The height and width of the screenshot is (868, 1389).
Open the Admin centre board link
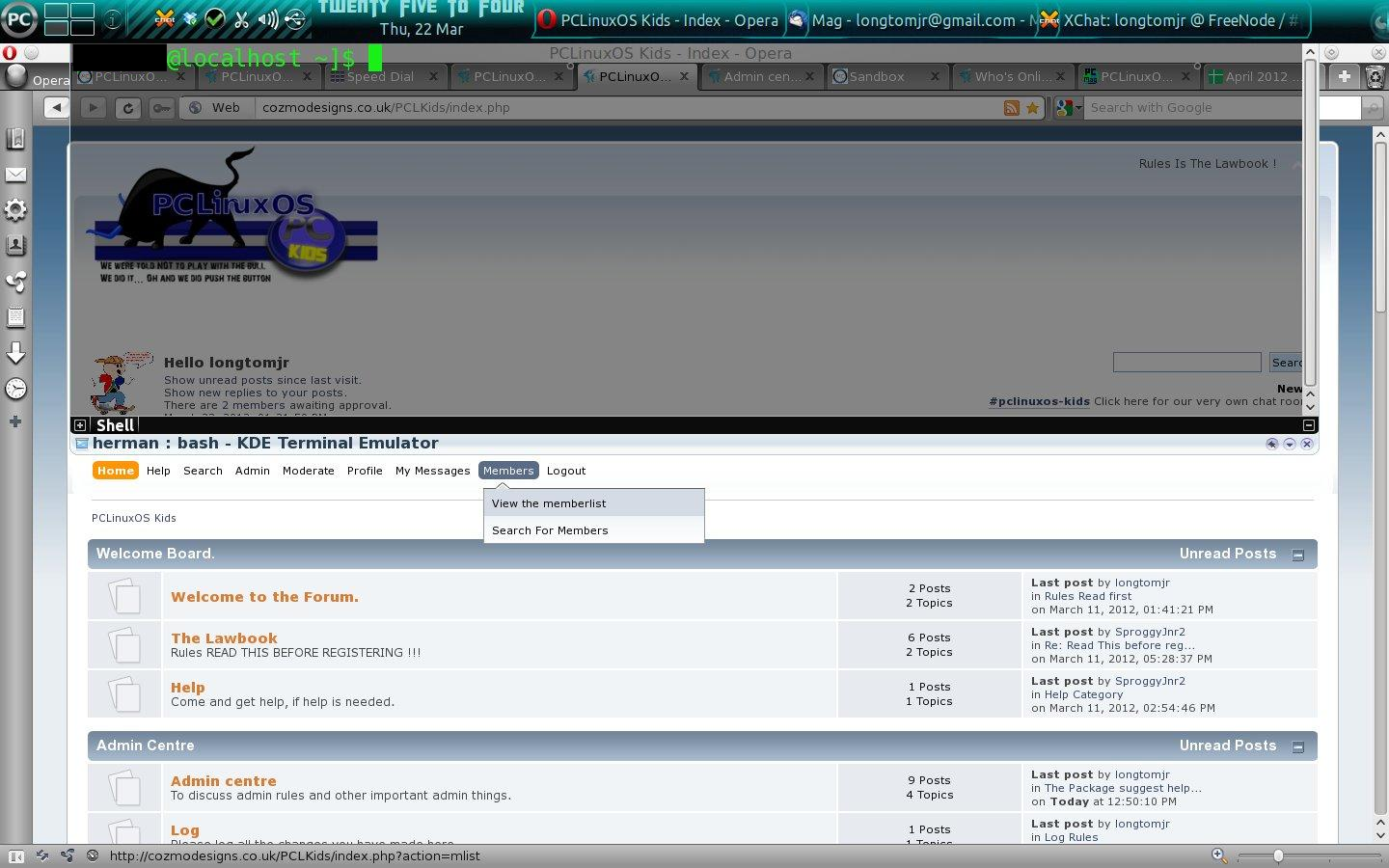tap(224, 781)
